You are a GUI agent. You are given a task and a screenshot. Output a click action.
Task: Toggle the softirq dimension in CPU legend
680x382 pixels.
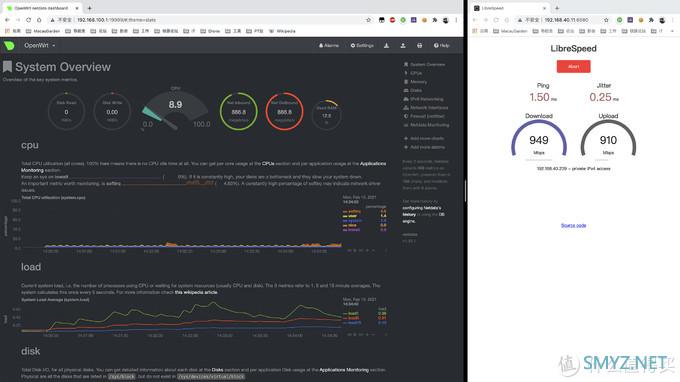352,212
